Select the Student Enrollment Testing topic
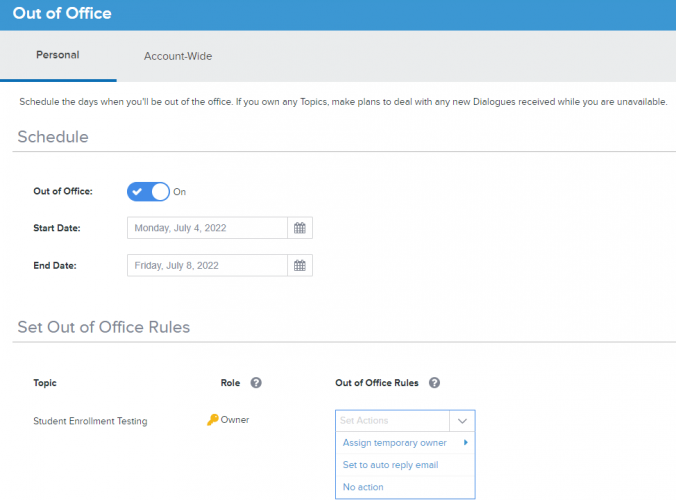 pos(90,421)
